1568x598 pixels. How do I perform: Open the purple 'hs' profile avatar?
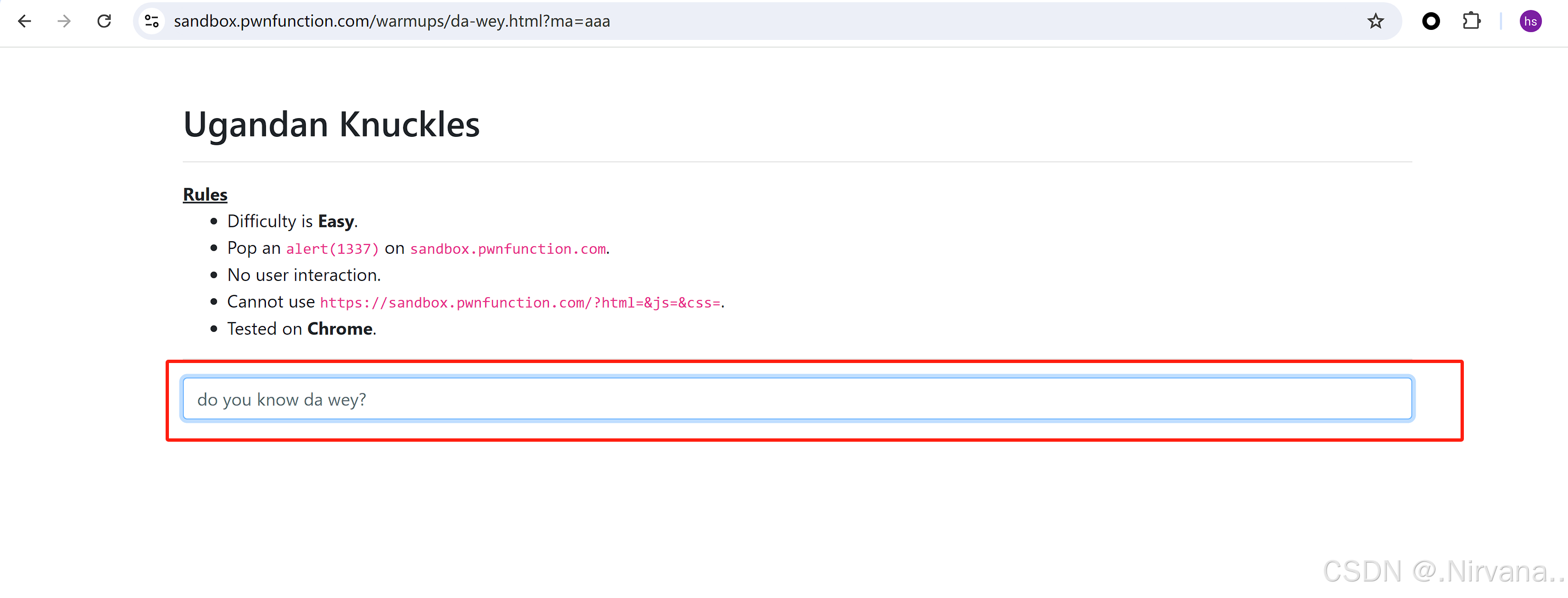click(1530, 21)
